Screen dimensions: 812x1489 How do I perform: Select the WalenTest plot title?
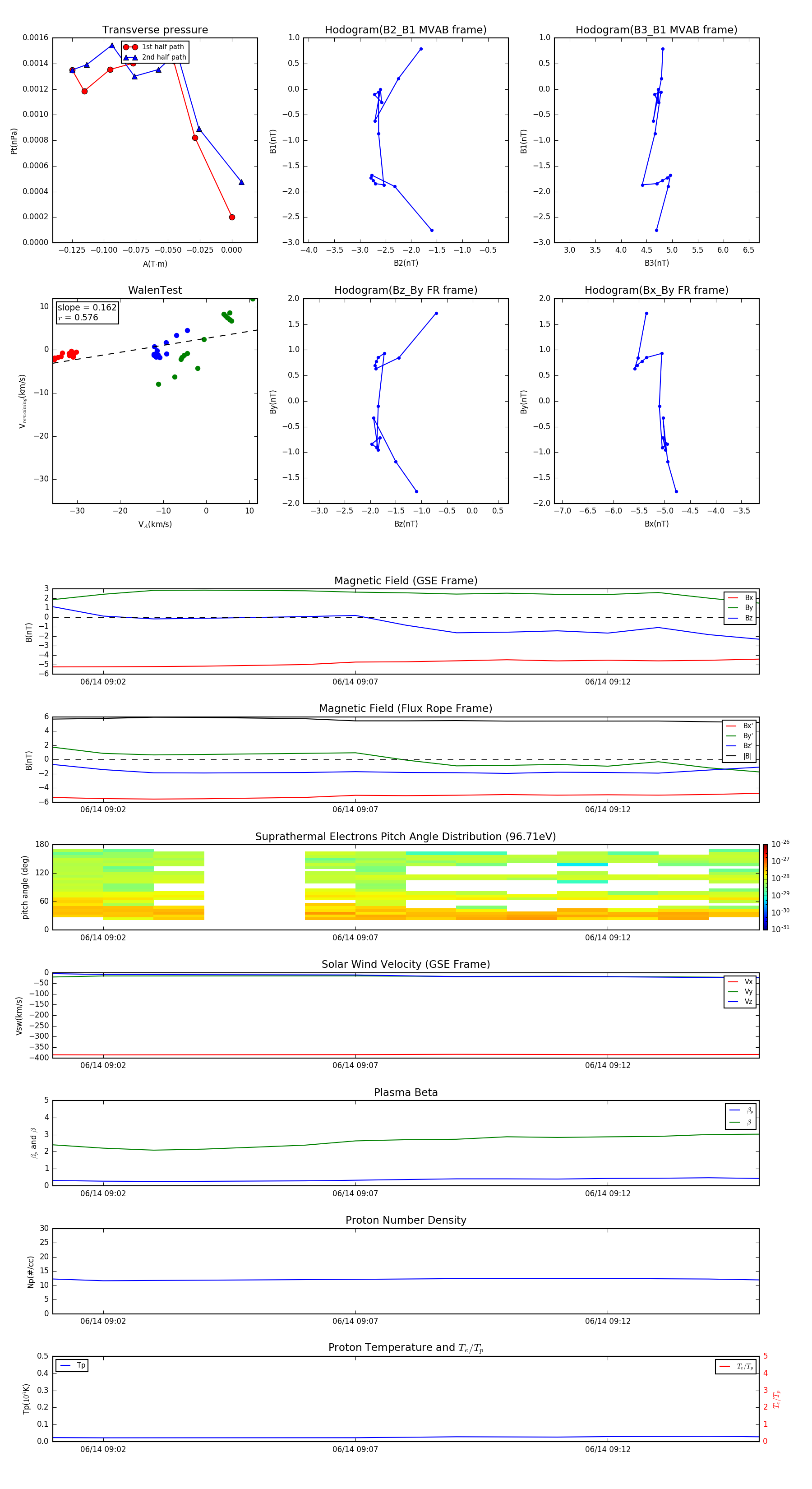[x=155, y=290]
